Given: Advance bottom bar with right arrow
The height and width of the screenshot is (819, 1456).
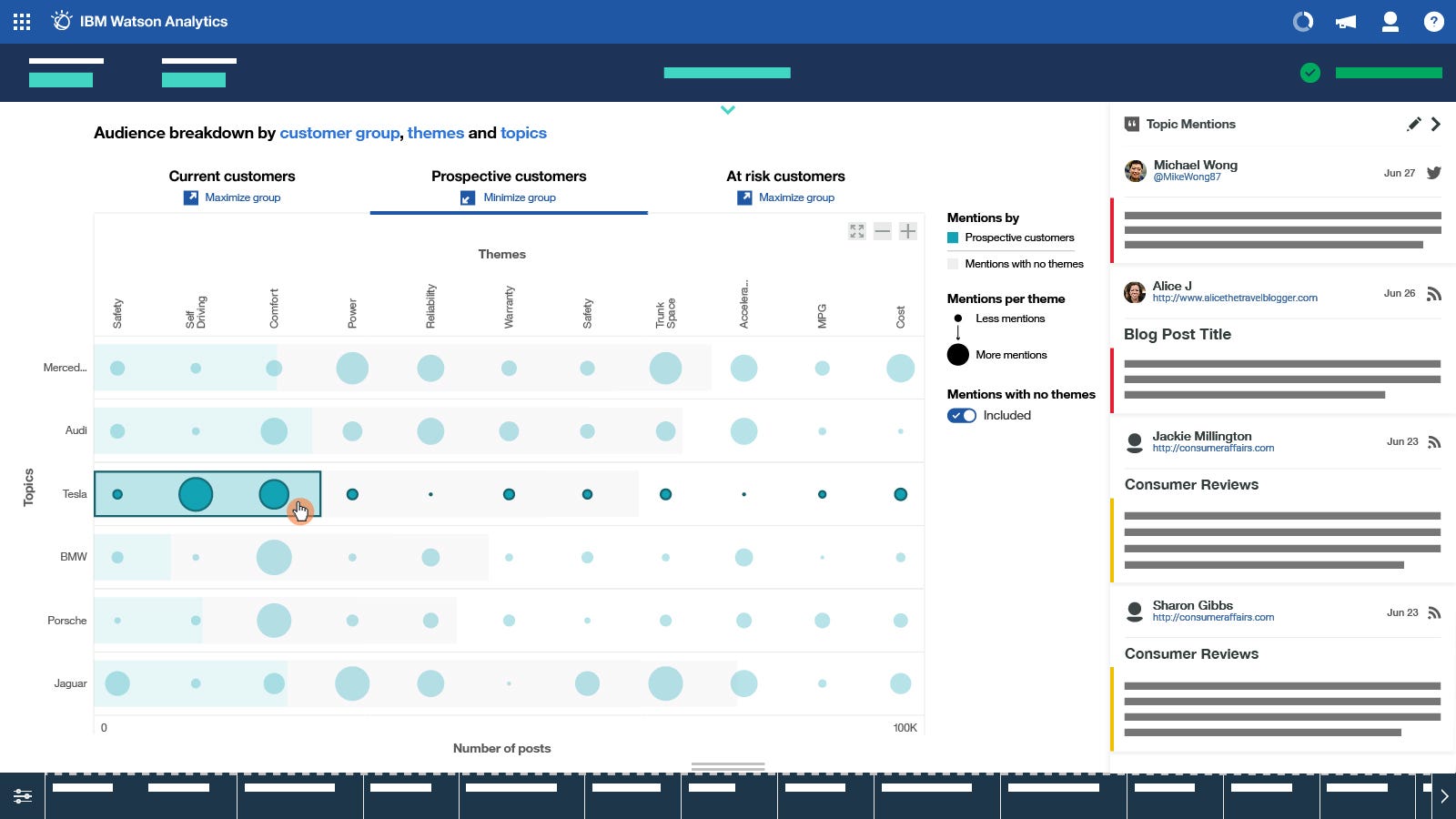Looking at the screenshot, I should (1444, 796).
